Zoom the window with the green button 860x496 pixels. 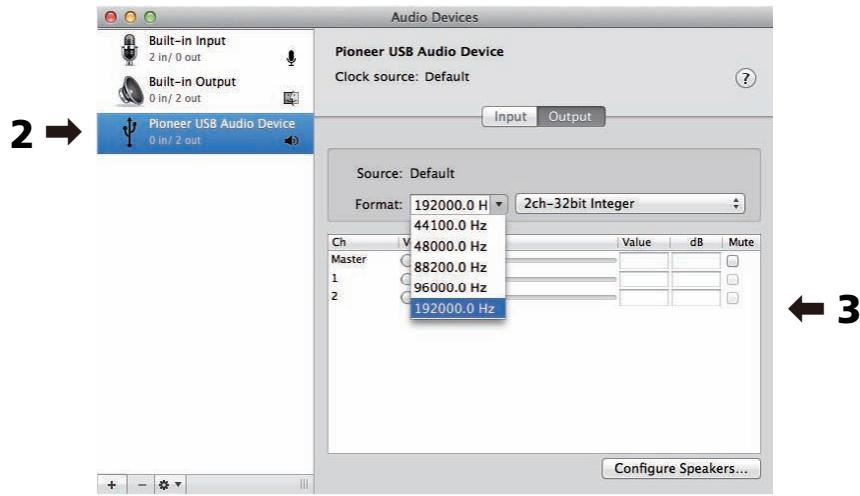pos(150,17)
